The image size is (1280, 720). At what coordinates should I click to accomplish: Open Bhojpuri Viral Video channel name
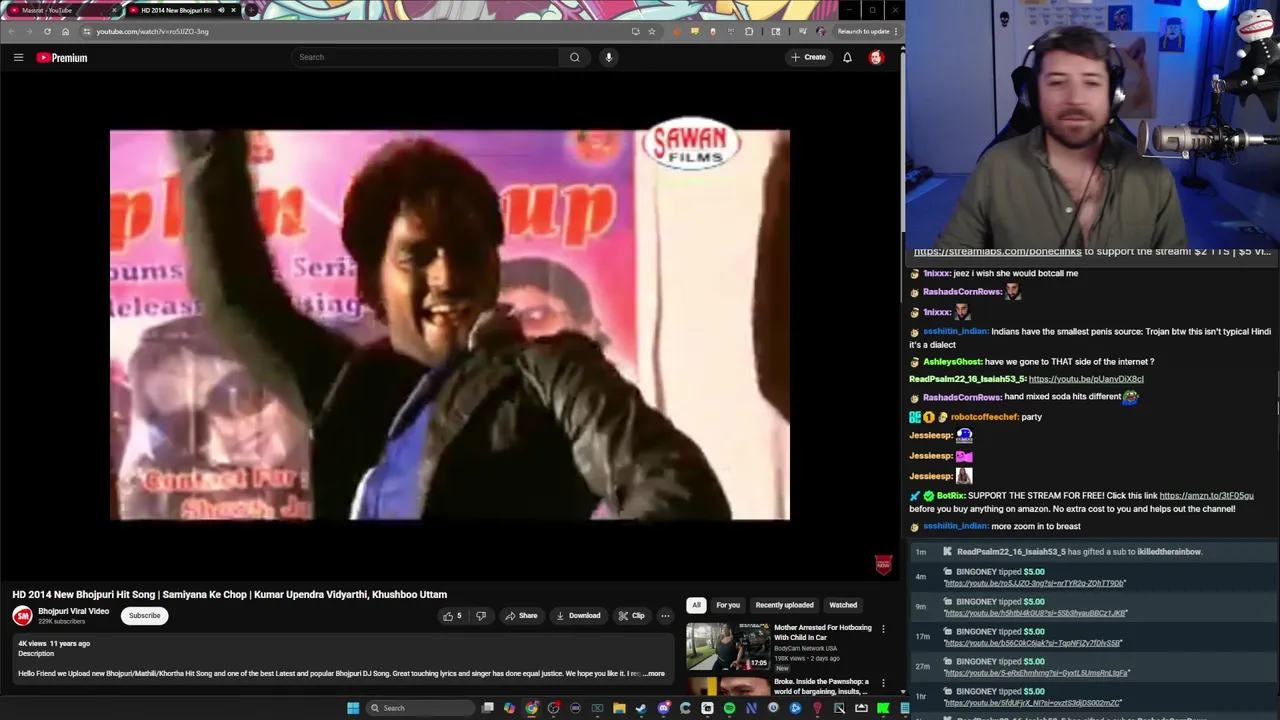pos(74,611)
